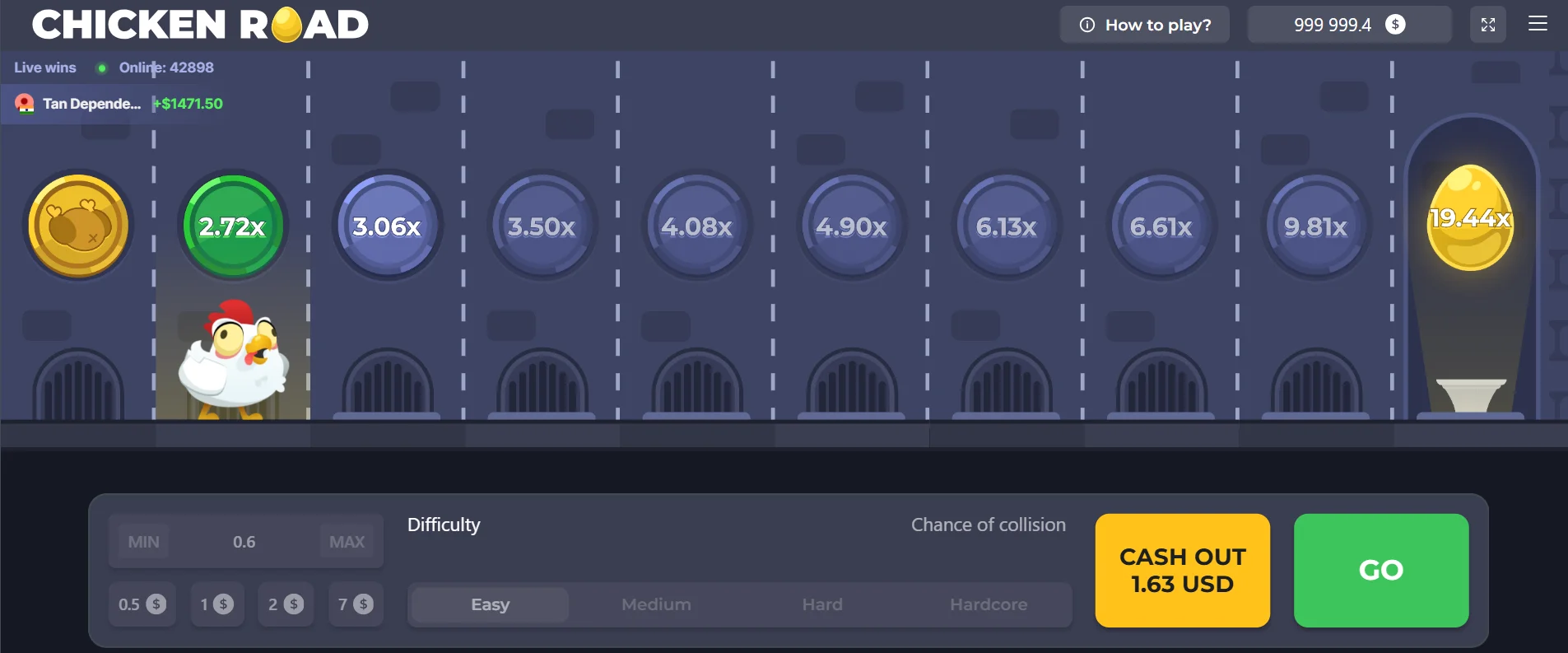Click the Online: 42898 counter
The height and width of the screenshot is (653, 1568).
pos(166,68)
